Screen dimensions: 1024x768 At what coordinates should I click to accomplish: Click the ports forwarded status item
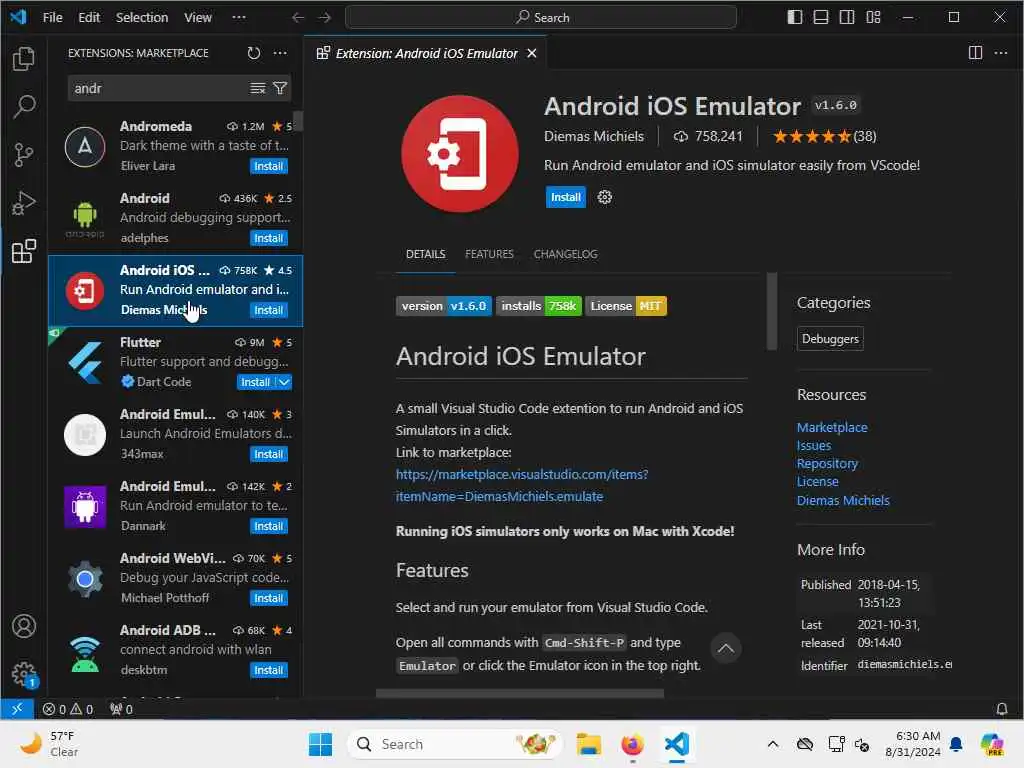click(121, 709)
